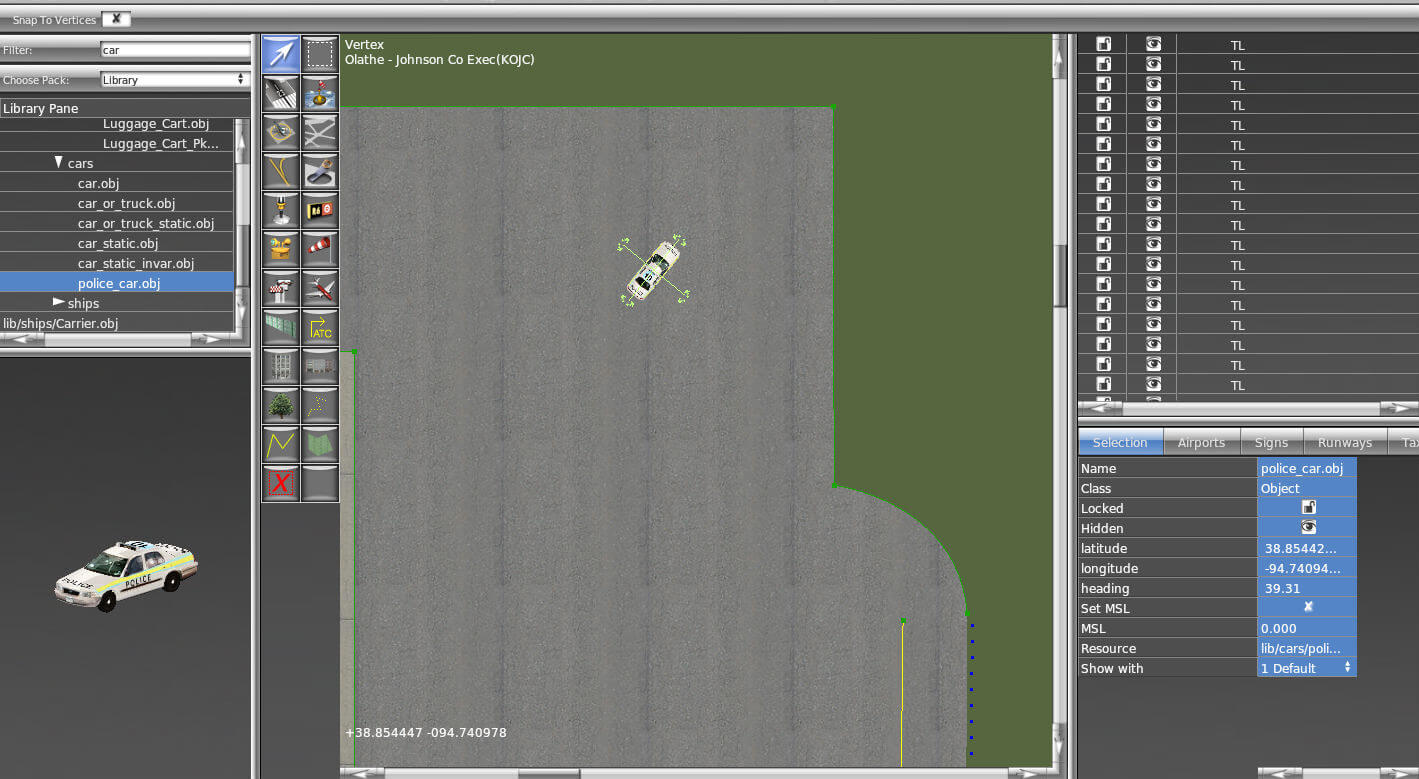
Task: Click the Resource value lib/cars/poli...
Action: (x=1306, y=648)
